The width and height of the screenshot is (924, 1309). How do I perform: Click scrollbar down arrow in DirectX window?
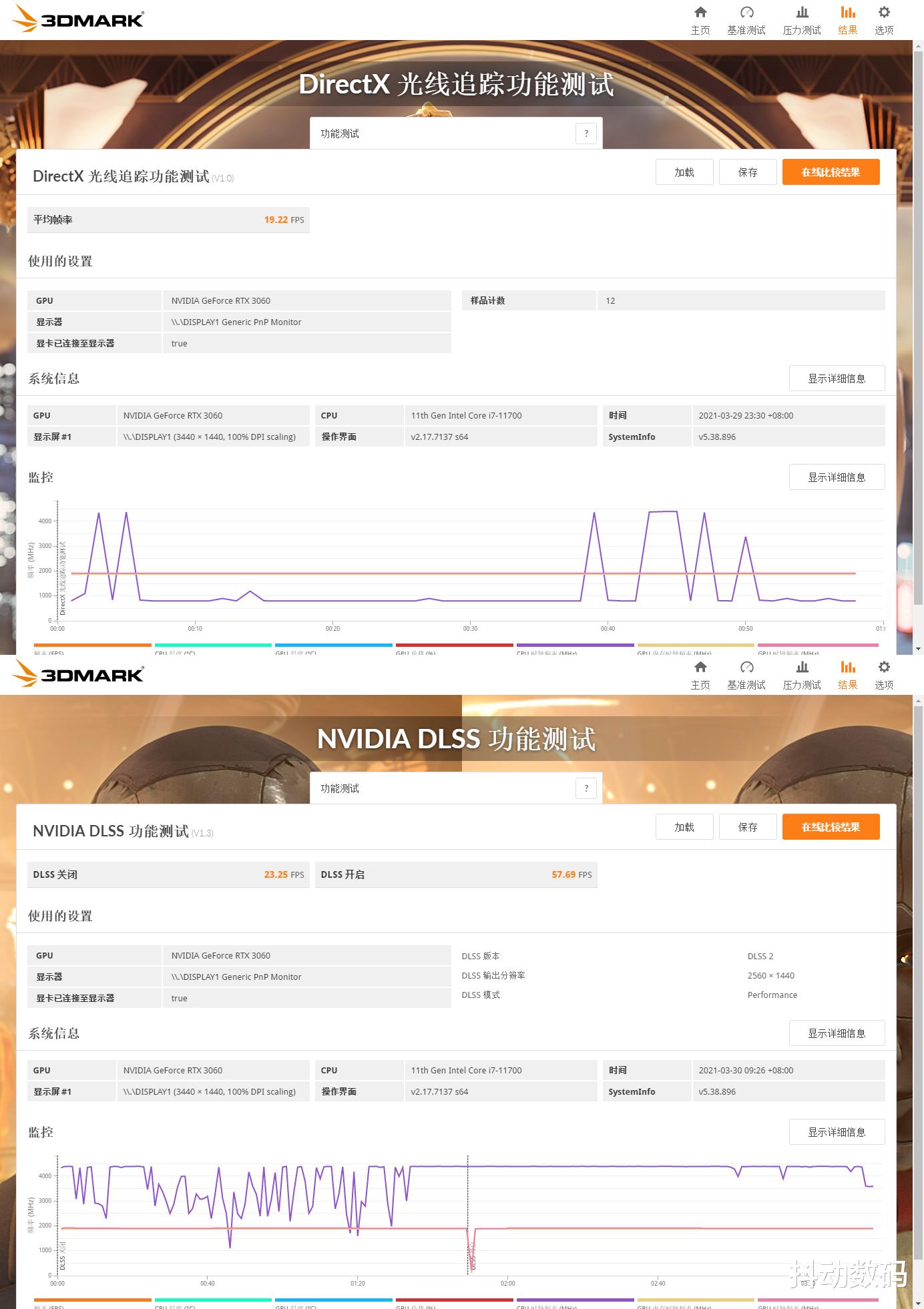click(x=919, y=648)
